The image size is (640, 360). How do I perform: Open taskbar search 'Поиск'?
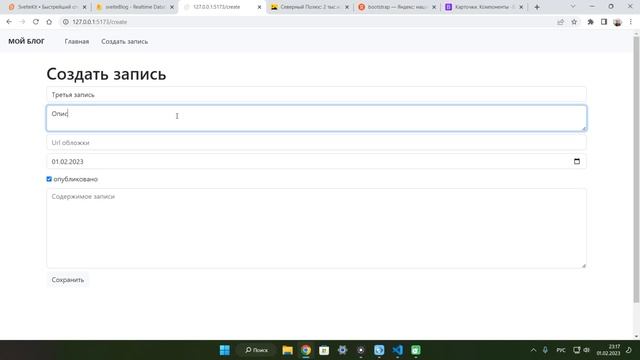coord(256,350)
